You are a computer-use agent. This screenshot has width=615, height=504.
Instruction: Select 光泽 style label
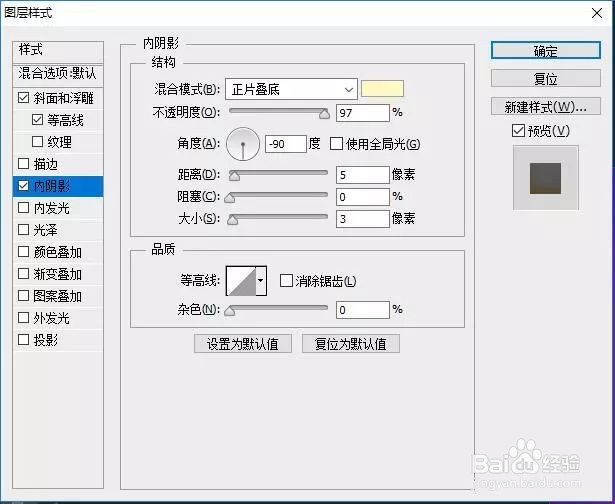coord(45,230)
